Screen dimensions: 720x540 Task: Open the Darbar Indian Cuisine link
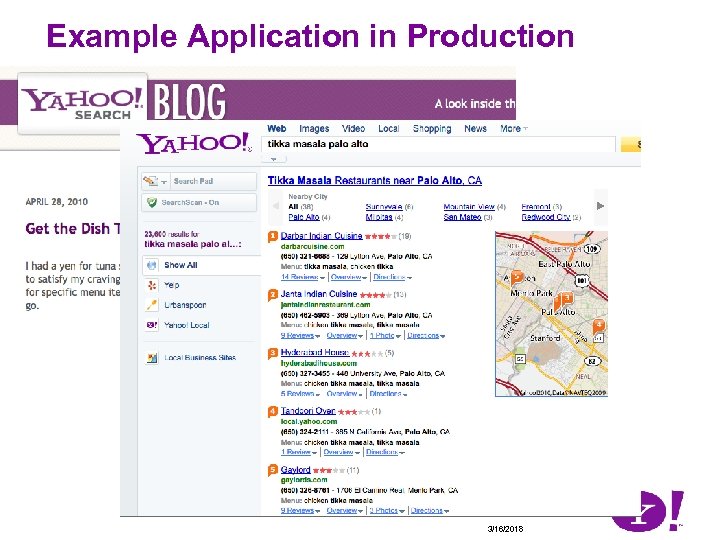point(321,236)
